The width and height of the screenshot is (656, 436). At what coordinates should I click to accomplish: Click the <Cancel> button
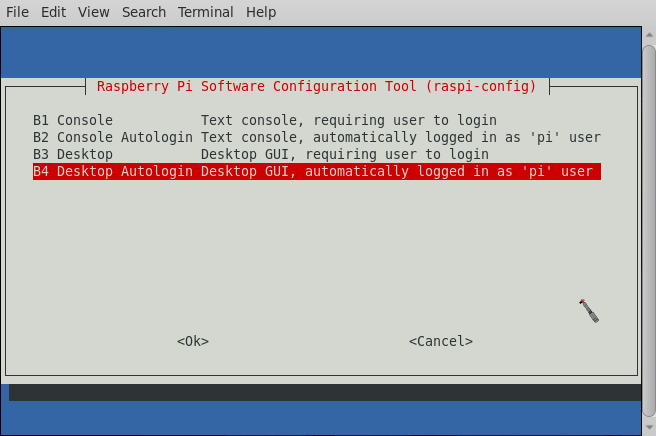[x=441, y=341]
